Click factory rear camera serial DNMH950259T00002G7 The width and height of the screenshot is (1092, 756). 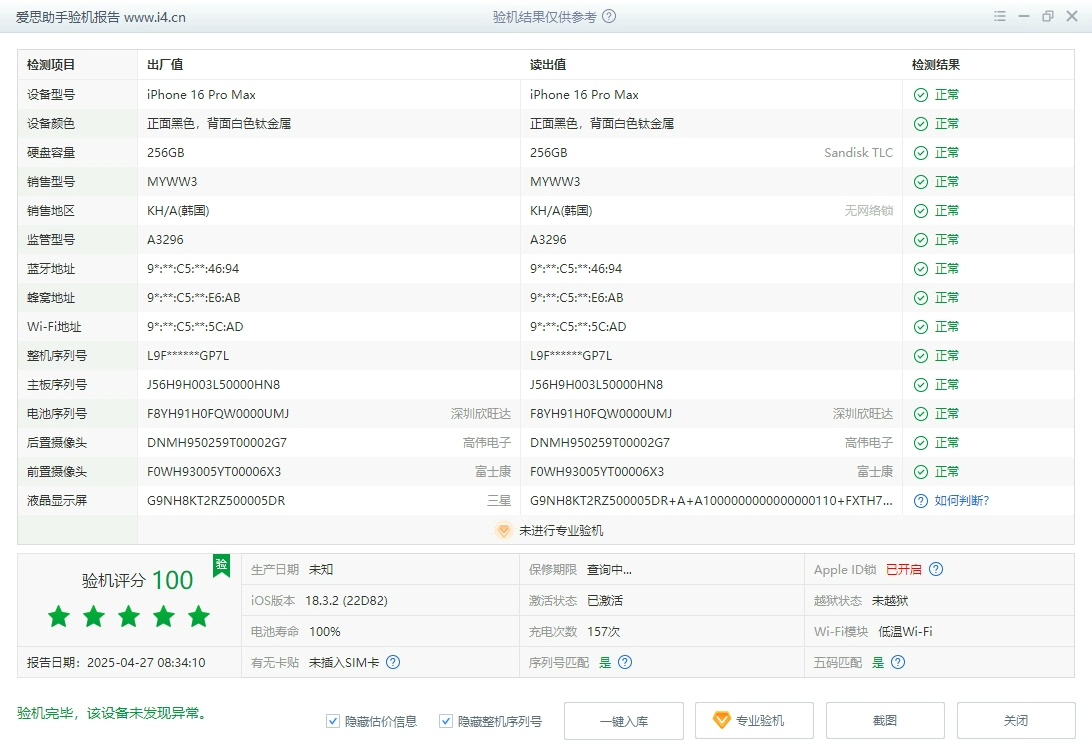(217, 443)
